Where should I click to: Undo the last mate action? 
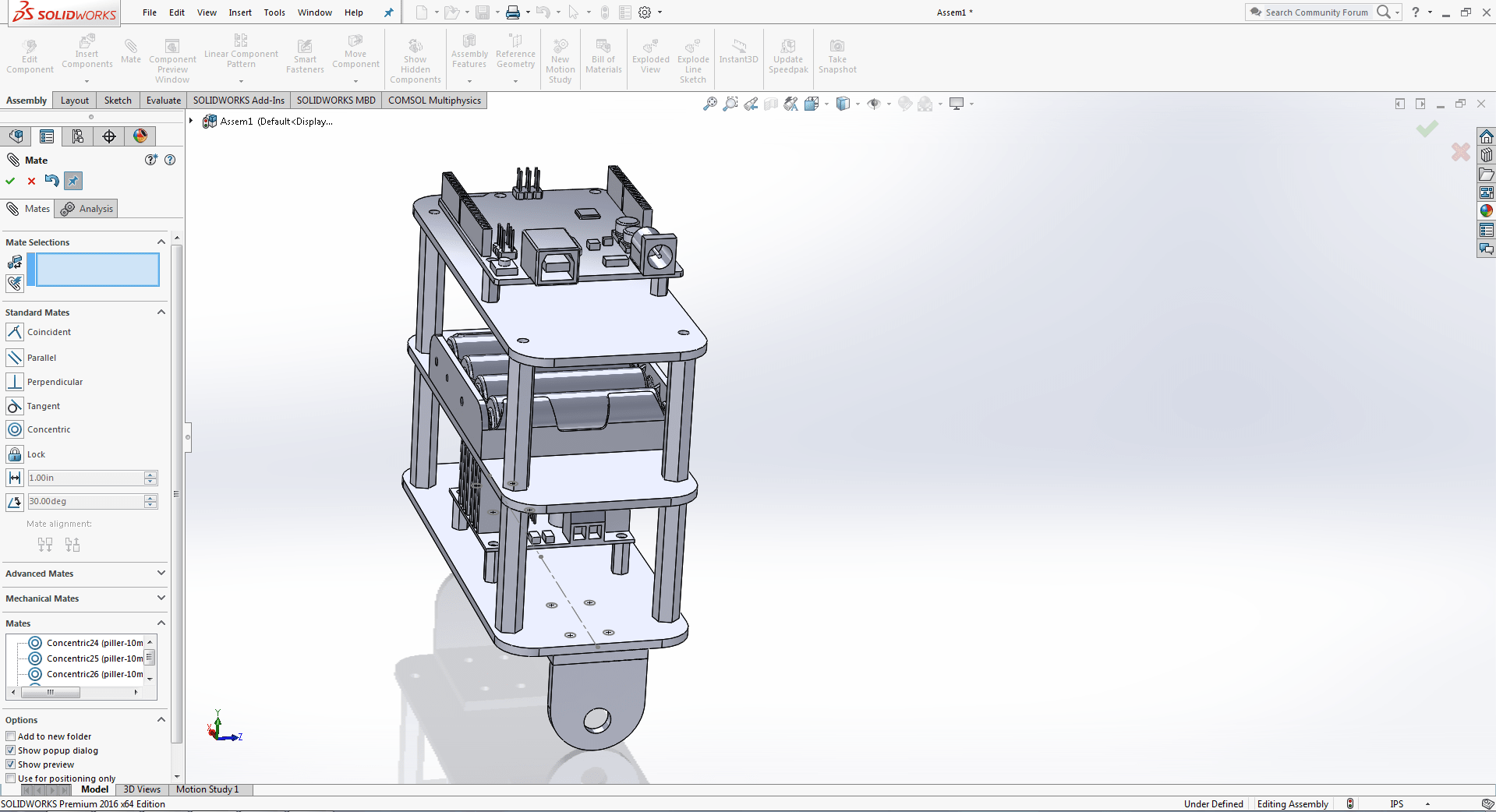point(51,181)
